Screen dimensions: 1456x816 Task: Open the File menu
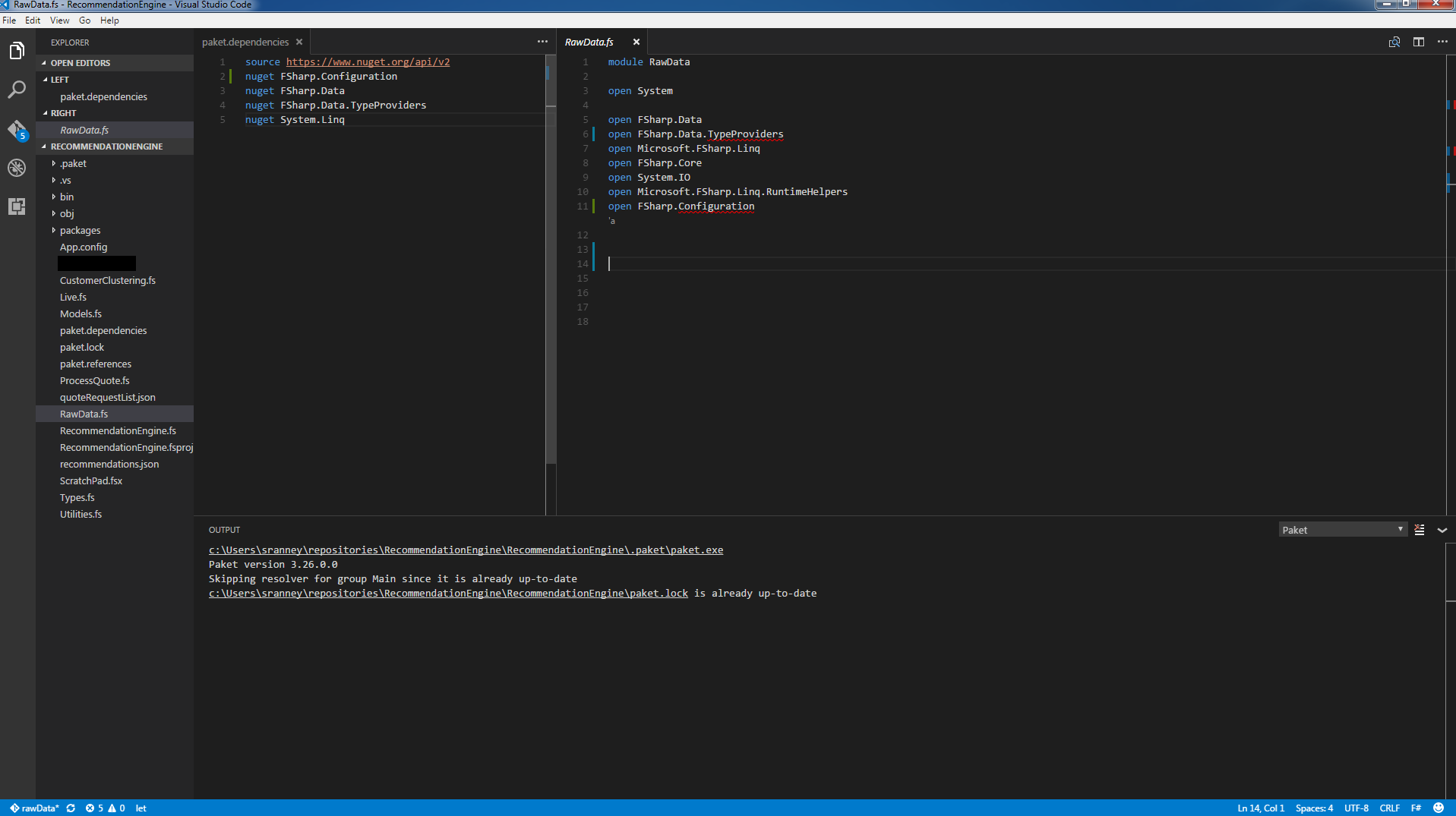coord(9,20)
